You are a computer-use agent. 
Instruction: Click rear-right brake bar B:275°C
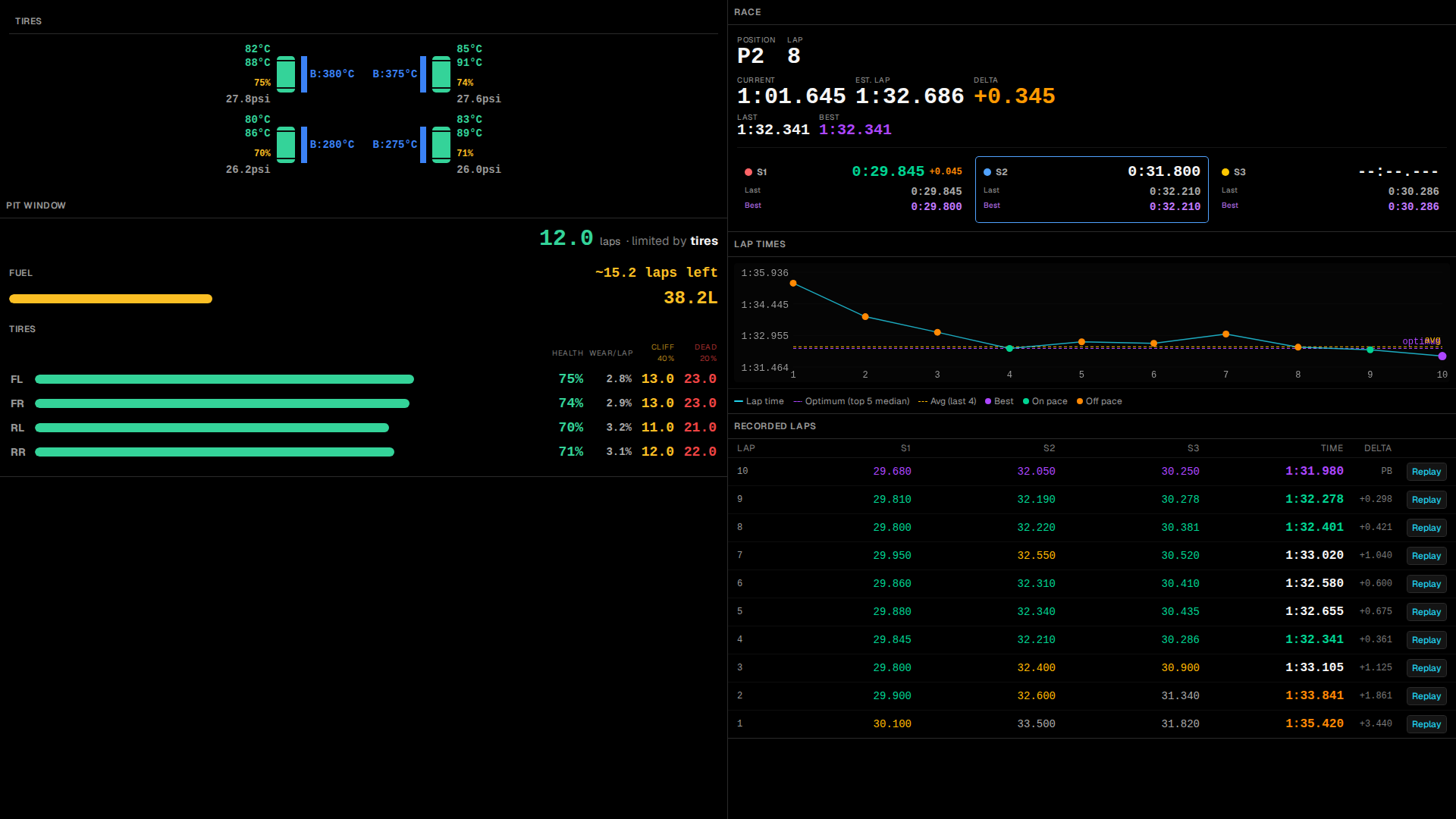point(423,145)
